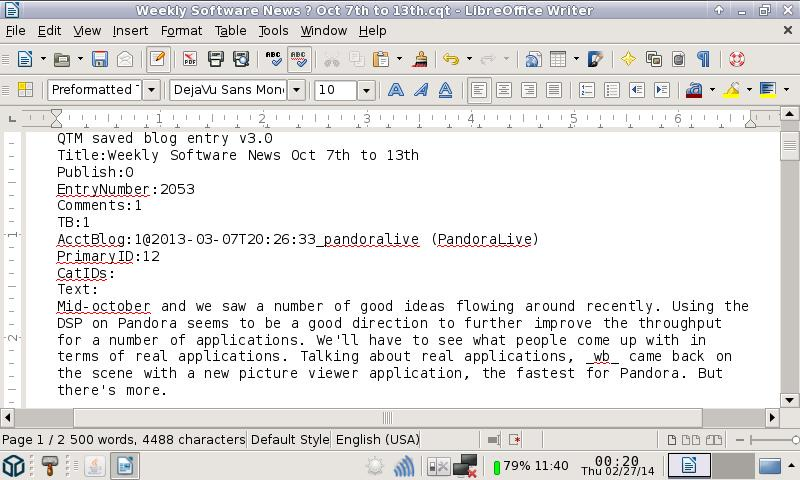The width and height of the screenshot is (800, 480).
Task: Open the Navigator star icon
Action: (628, 59)
